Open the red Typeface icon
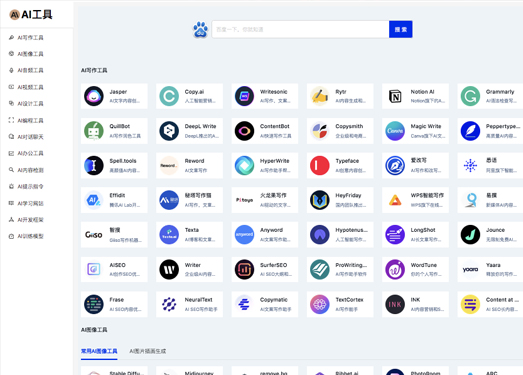The width and height of the screenshot is (523, 375). (320, 165)
